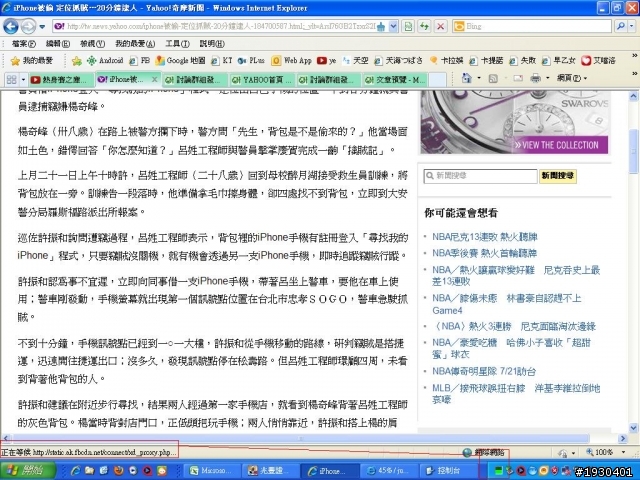Go back with the browser Back arrow
The height and width of the screenshot is (480, 640).
coord(11,27)
